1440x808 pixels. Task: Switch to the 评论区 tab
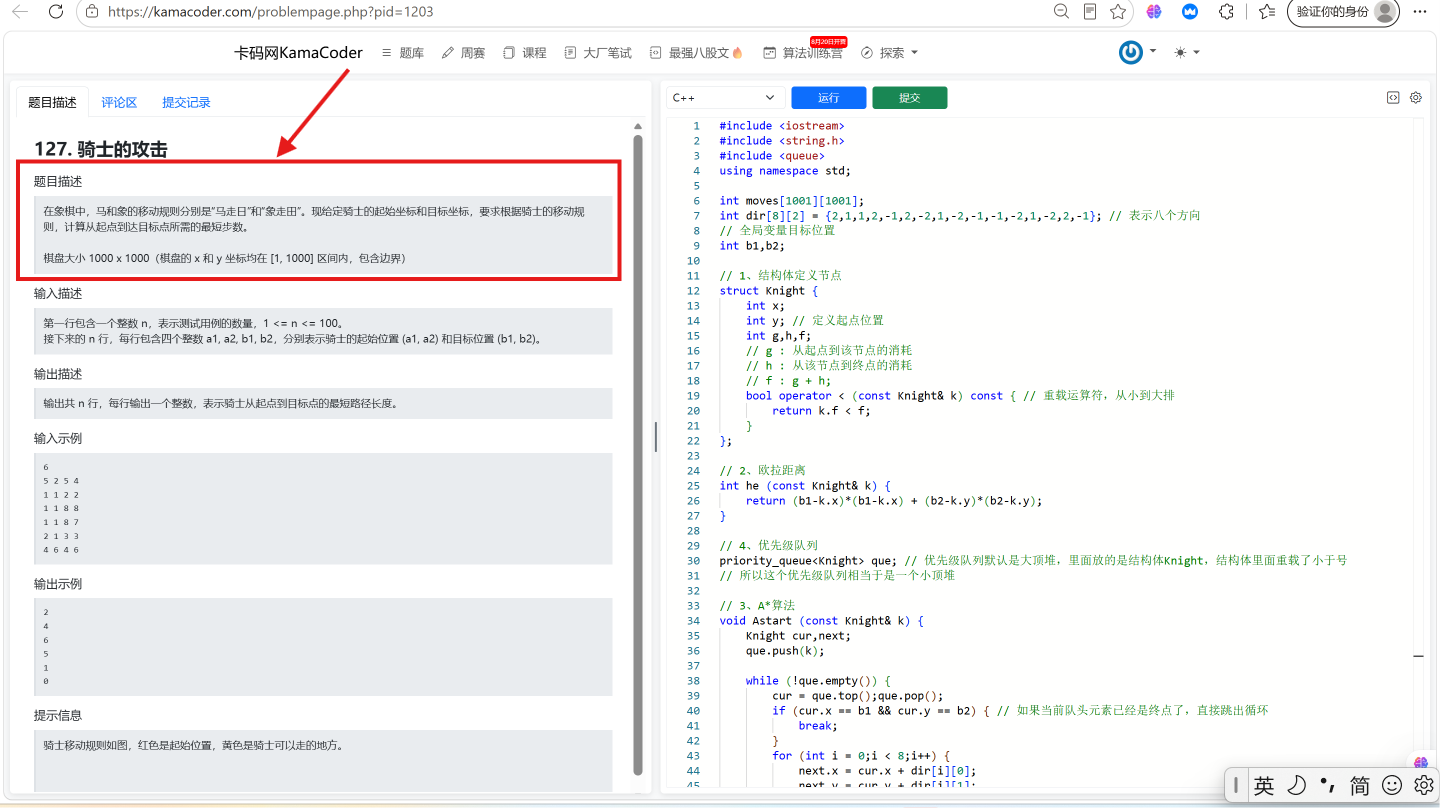click(119, 102)
